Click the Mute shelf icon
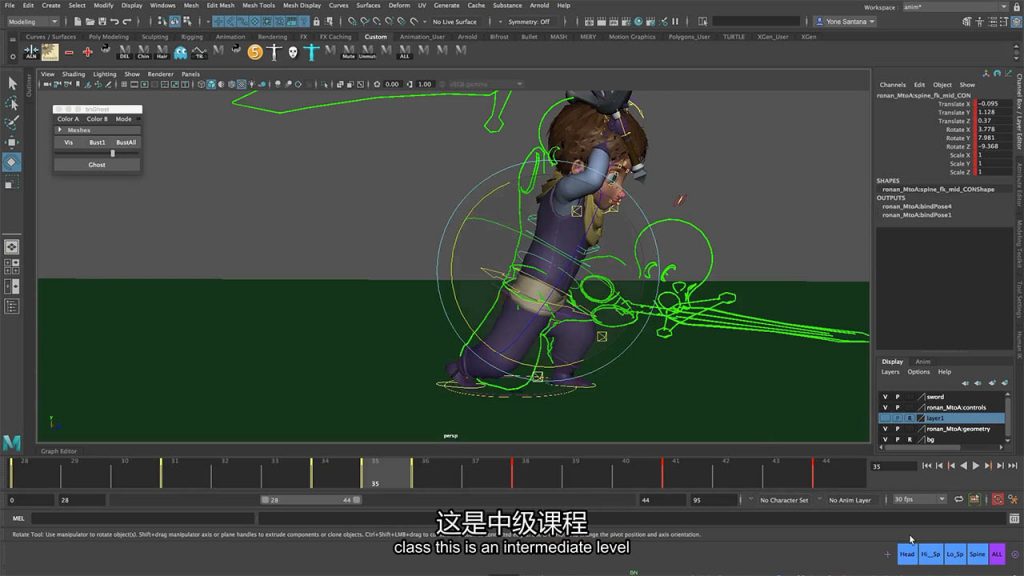This screenshot has height=576, width=1024. 349,52
